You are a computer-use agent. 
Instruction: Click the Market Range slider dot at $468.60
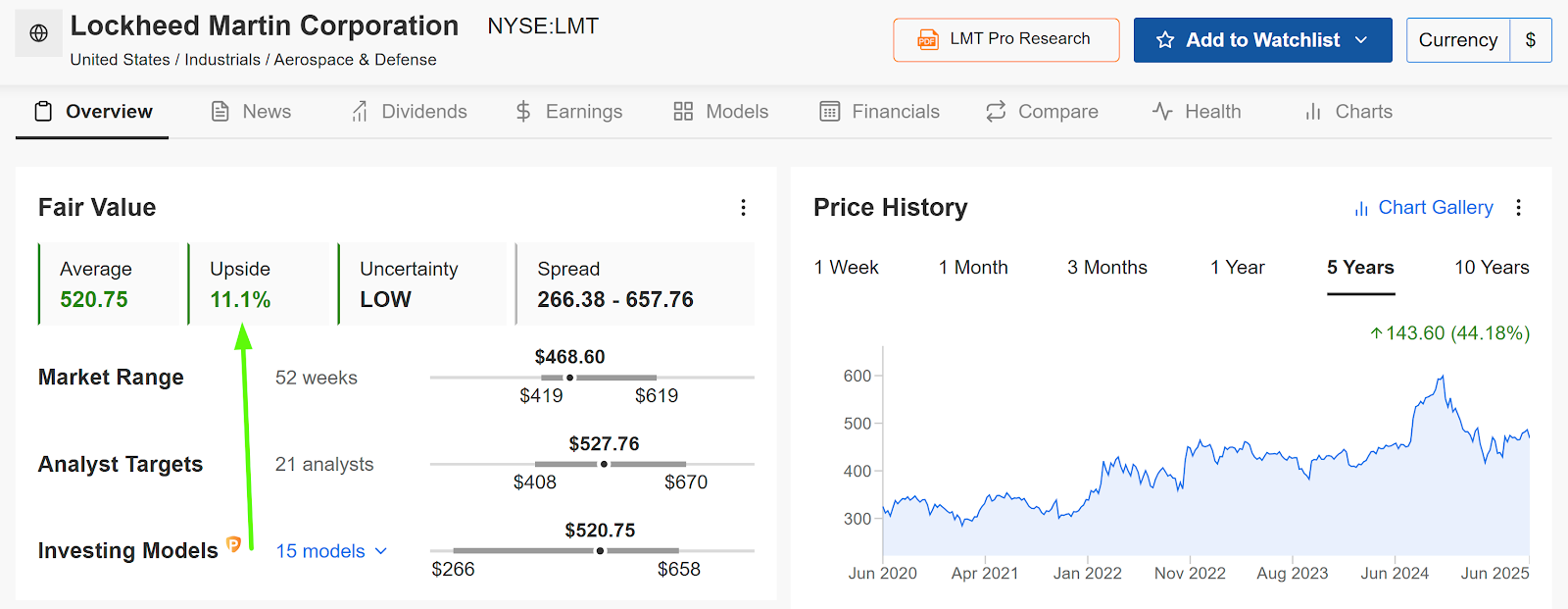pos(569,378)
